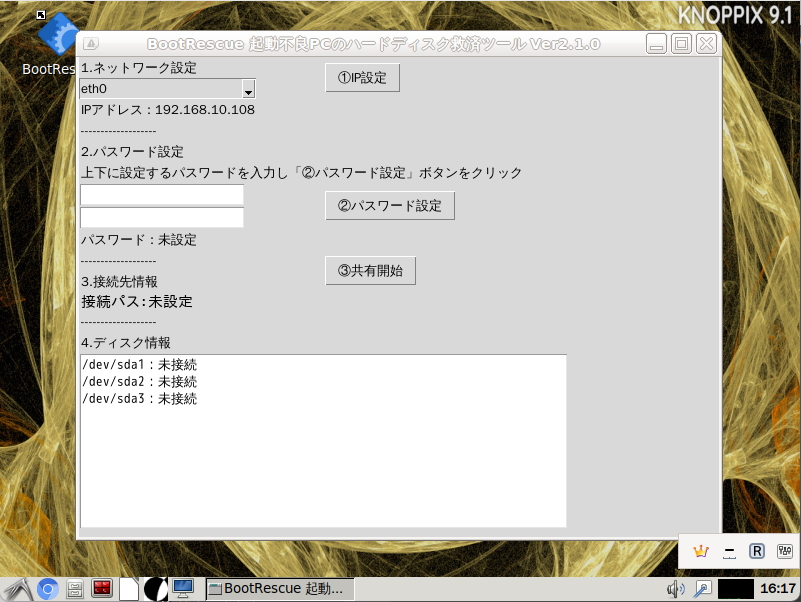Select the /dev/sda3 : 未接続 line

[139, 399]
